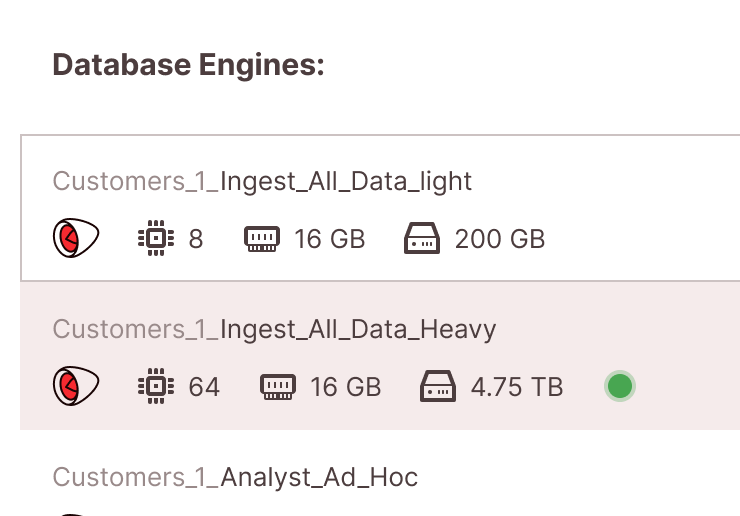Click the 16 GB memory value in light row
The width and height of the screenshot is (740, 516).
(330, 239)
